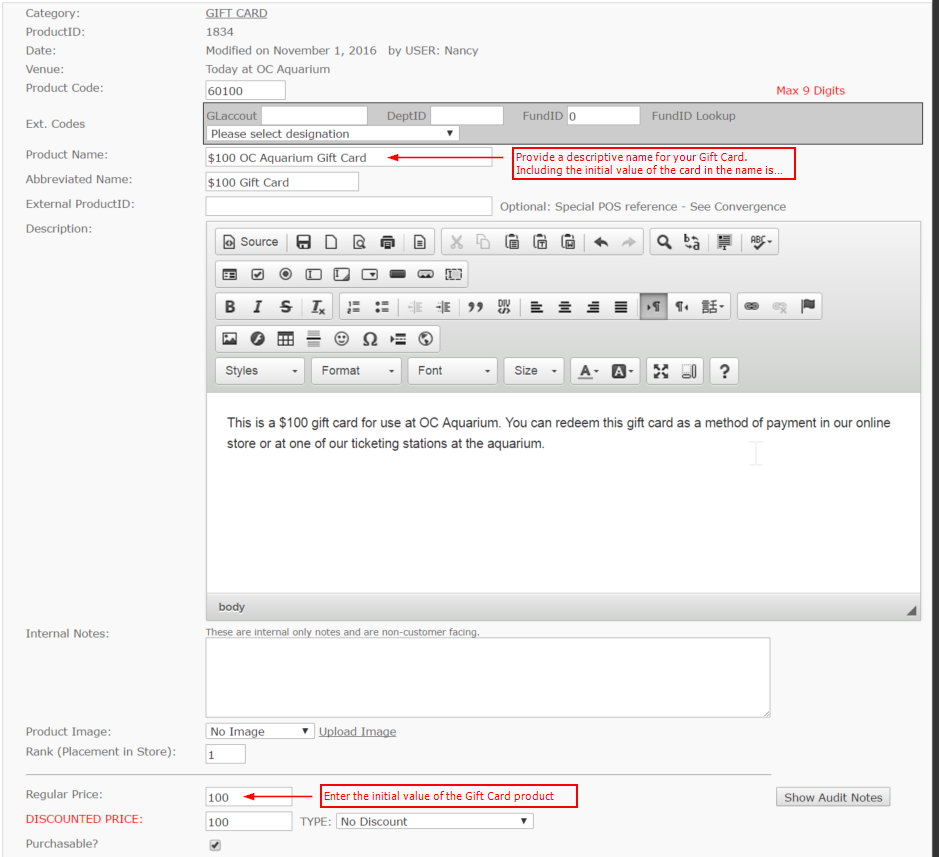Click the Replace icon
The image size is (939, 857).
pyautogui.click(x=692, y=242)
